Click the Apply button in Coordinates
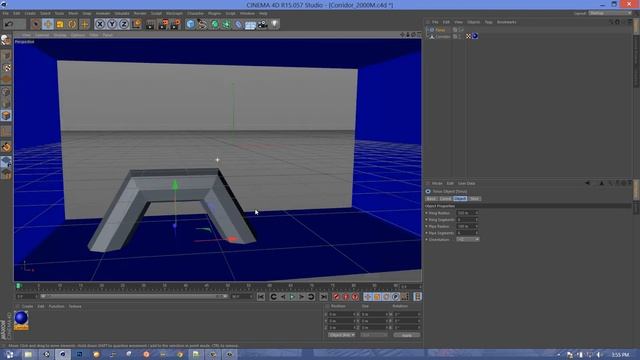Viewport: 640px width, 360px height. click(407, 335)
